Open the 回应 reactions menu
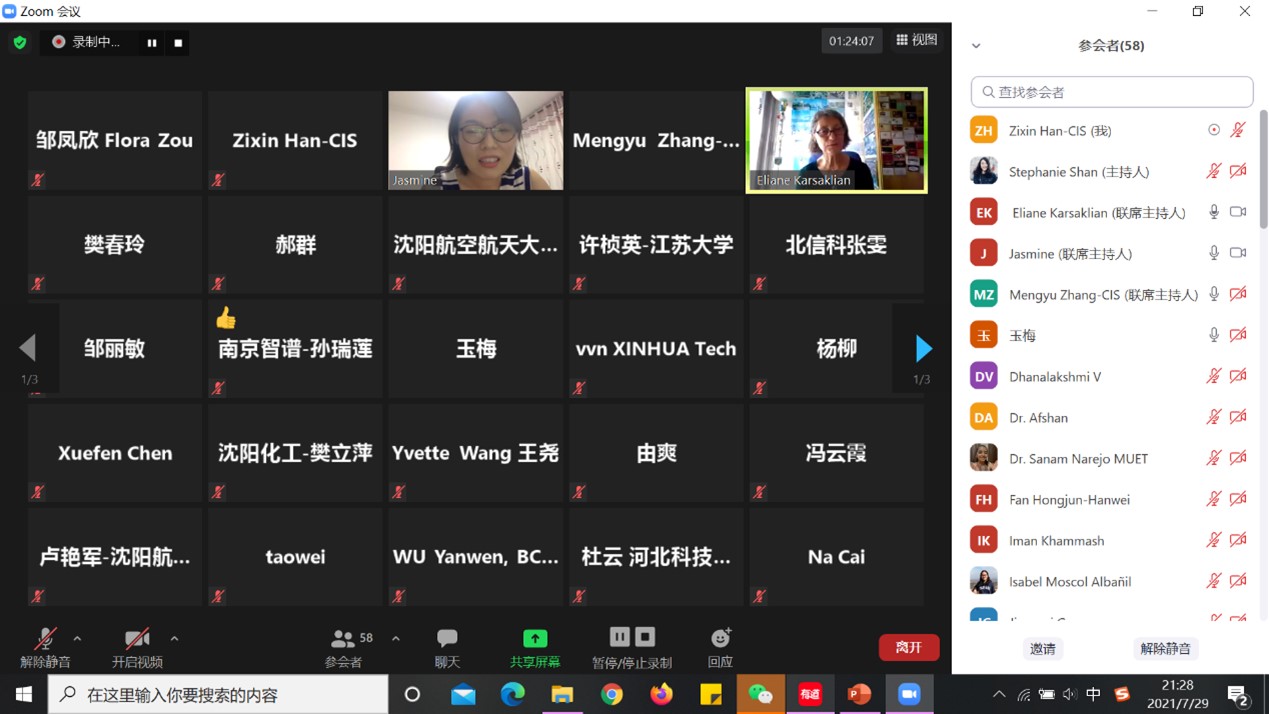 (720, 647)
